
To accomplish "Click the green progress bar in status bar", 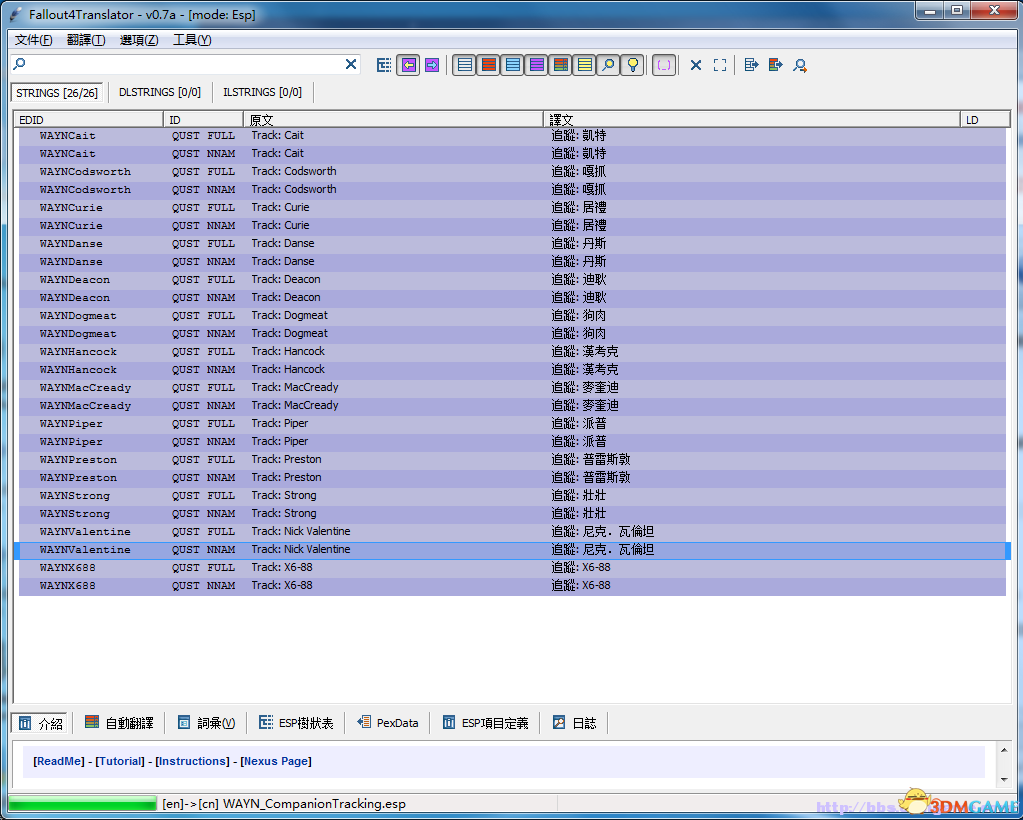I will point(83,803).
